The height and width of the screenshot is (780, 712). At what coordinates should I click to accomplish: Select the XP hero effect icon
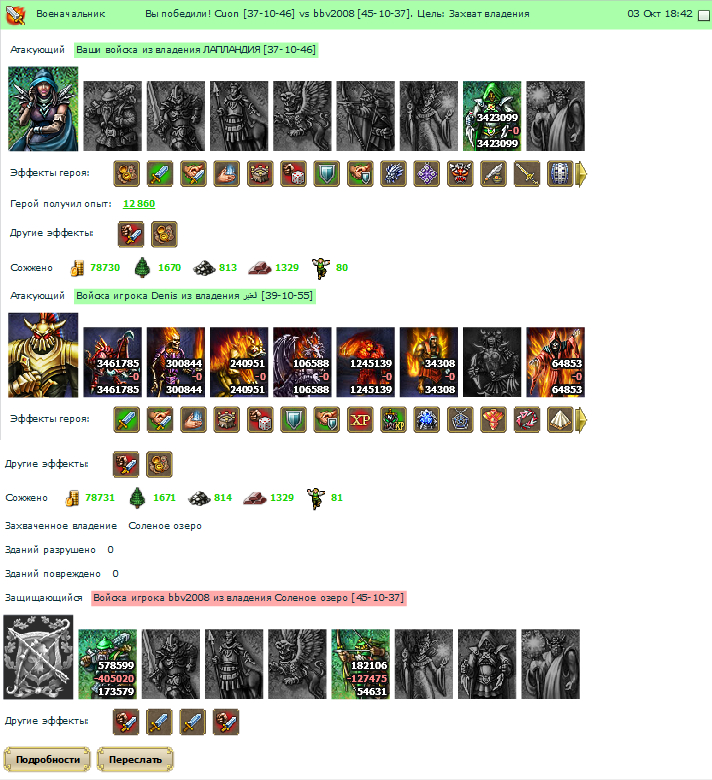360,420
